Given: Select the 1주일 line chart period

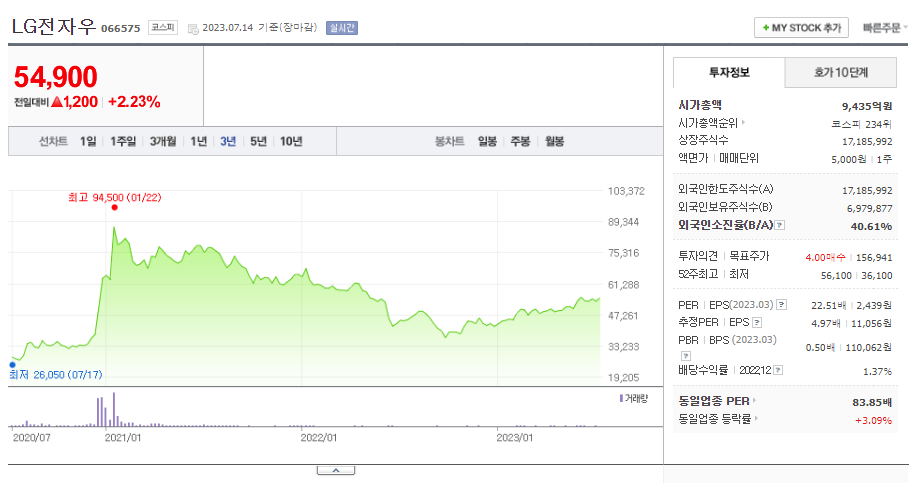Looking at the screenshot, I should [123, 141].
